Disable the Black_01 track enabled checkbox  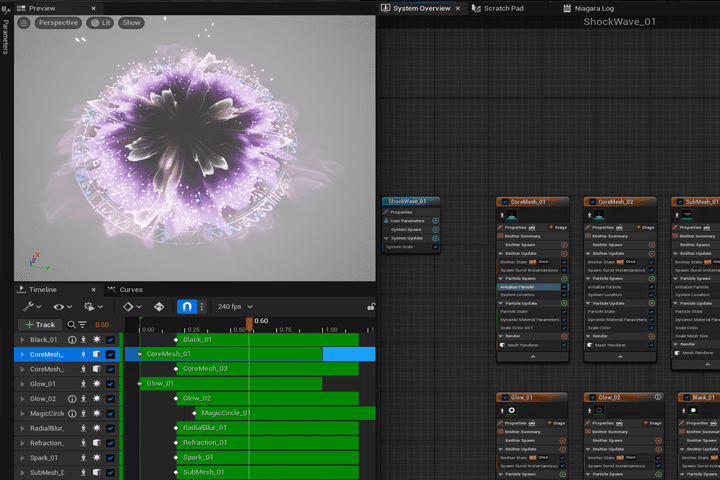[x=111, y=340]
